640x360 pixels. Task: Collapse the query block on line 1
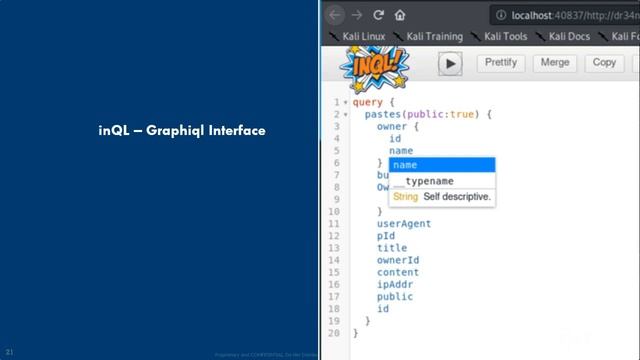point(346,102)
